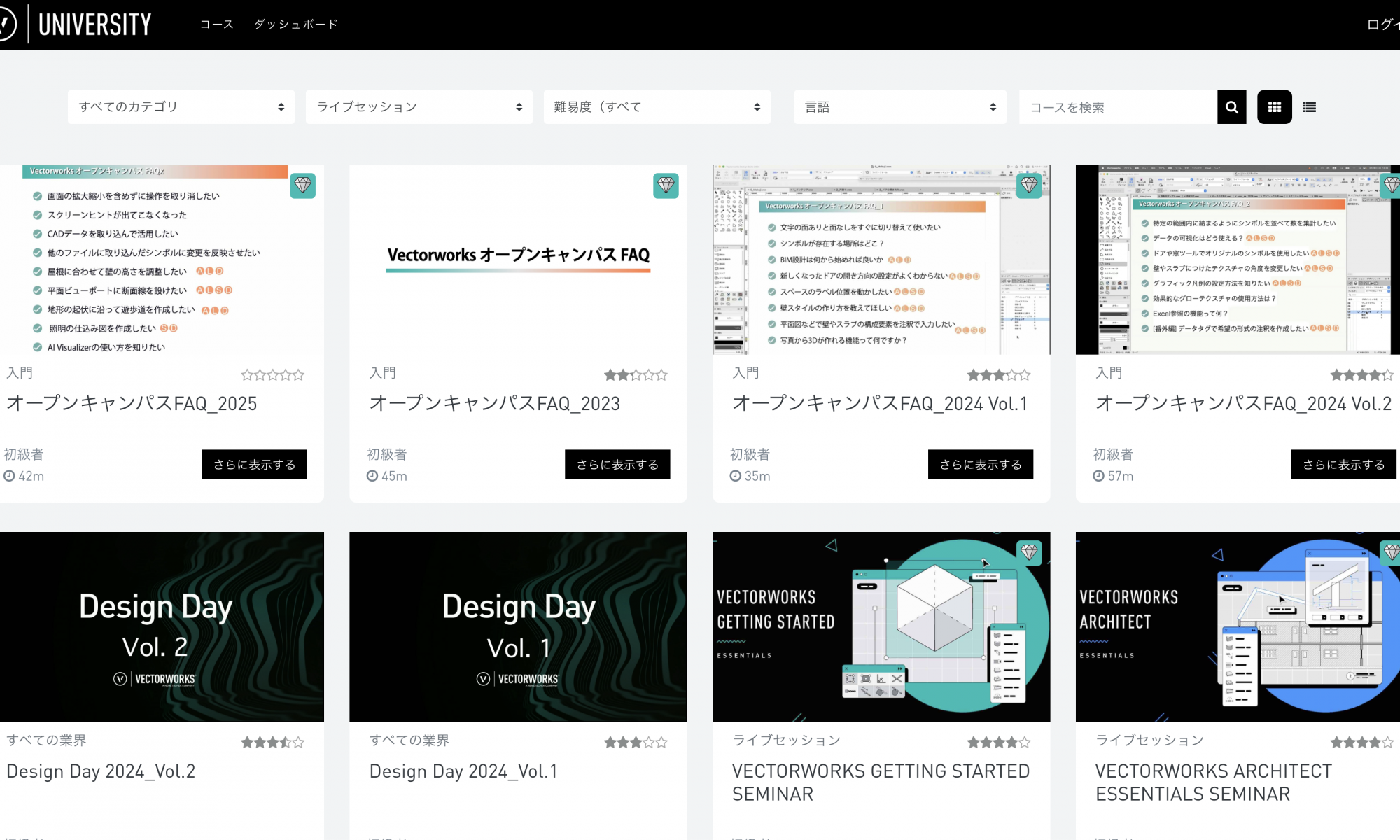
Task: Click さらに表示する for FAQ_2024 Vol.1
Action: [981, 465]
